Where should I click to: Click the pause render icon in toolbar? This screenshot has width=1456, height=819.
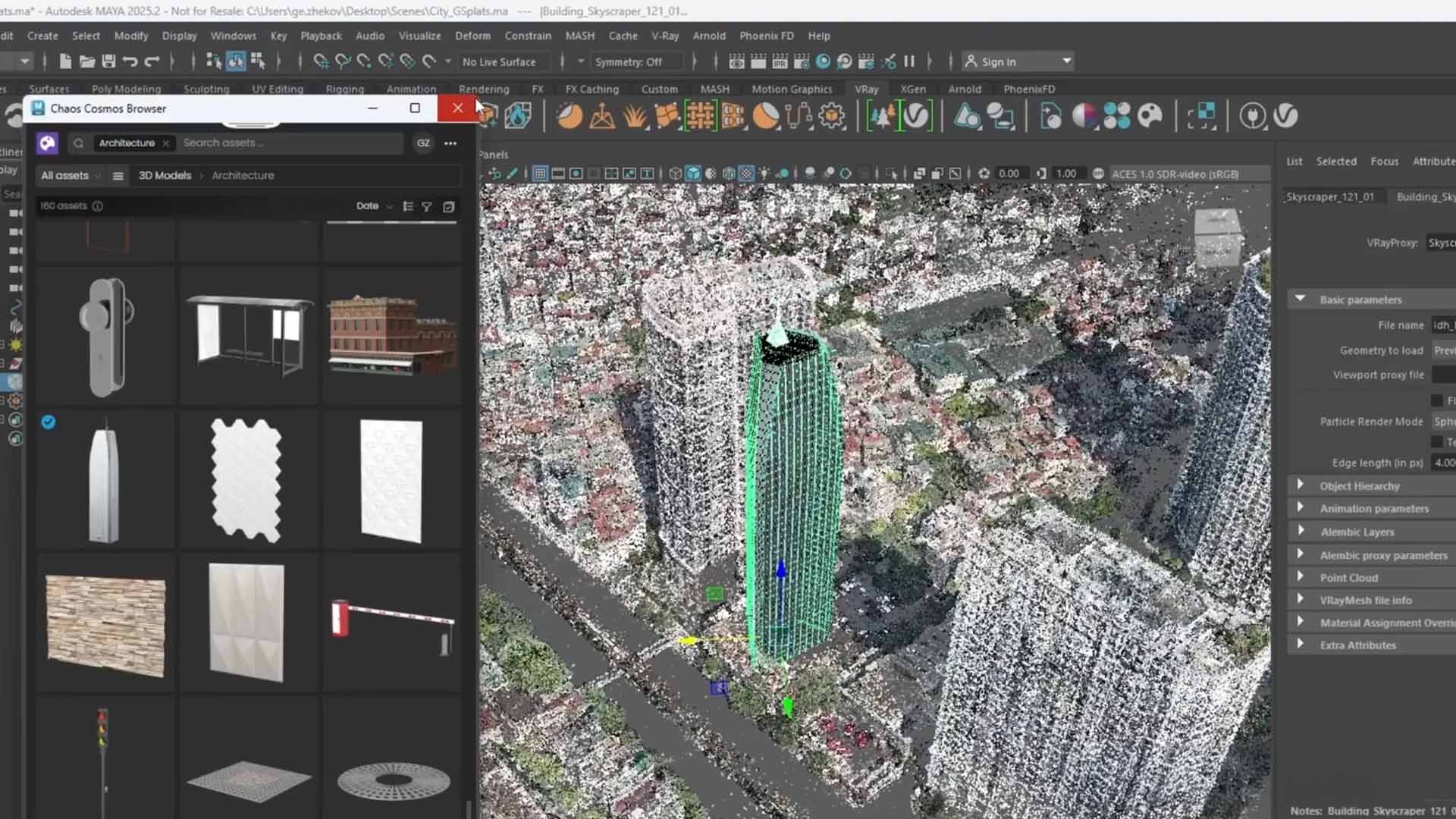tap(908, 61)
